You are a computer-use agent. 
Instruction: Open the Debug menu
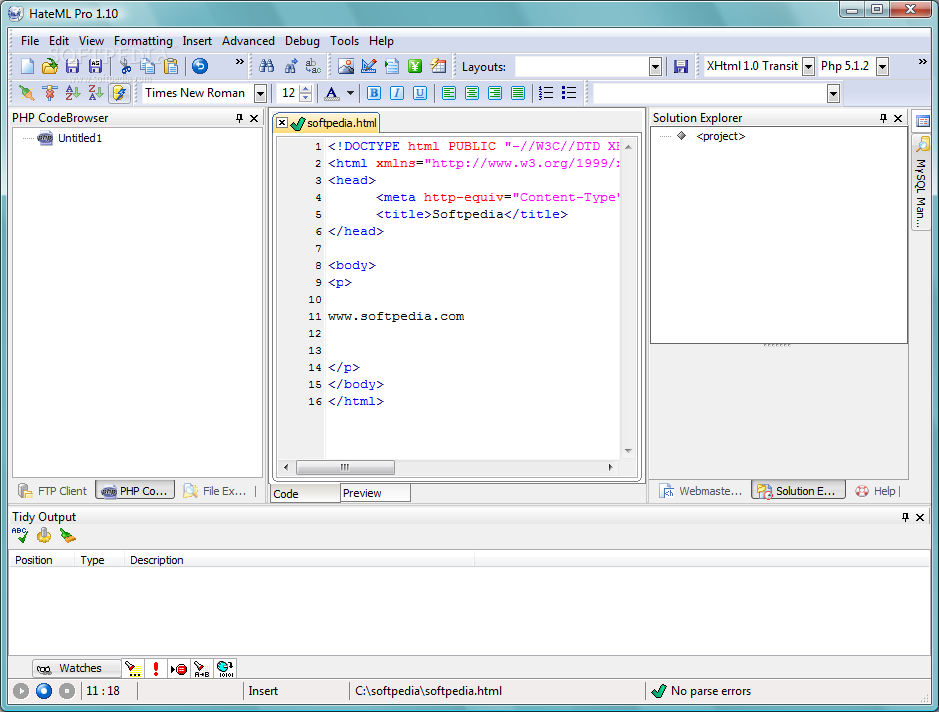point(302,41)
